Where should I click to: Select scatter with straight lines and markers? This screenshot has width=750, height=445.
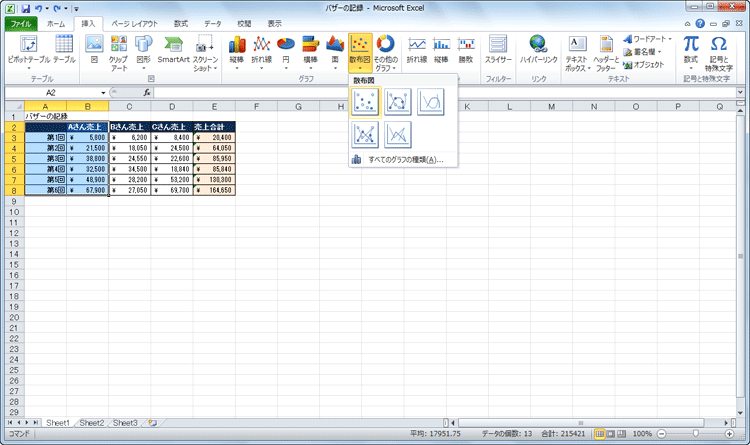(365, 134)
